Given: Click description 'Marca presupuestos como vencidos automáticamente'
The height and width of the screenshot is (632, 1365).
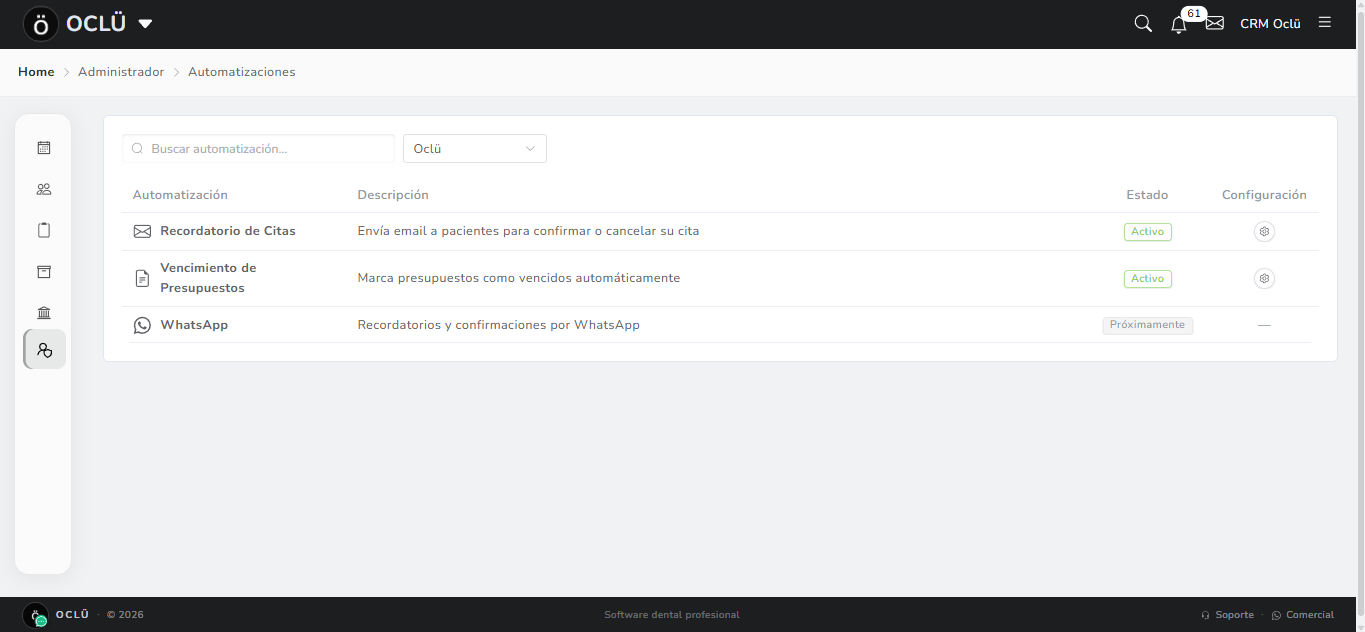Looking at the screenshot, I should (x=519, y=278).
